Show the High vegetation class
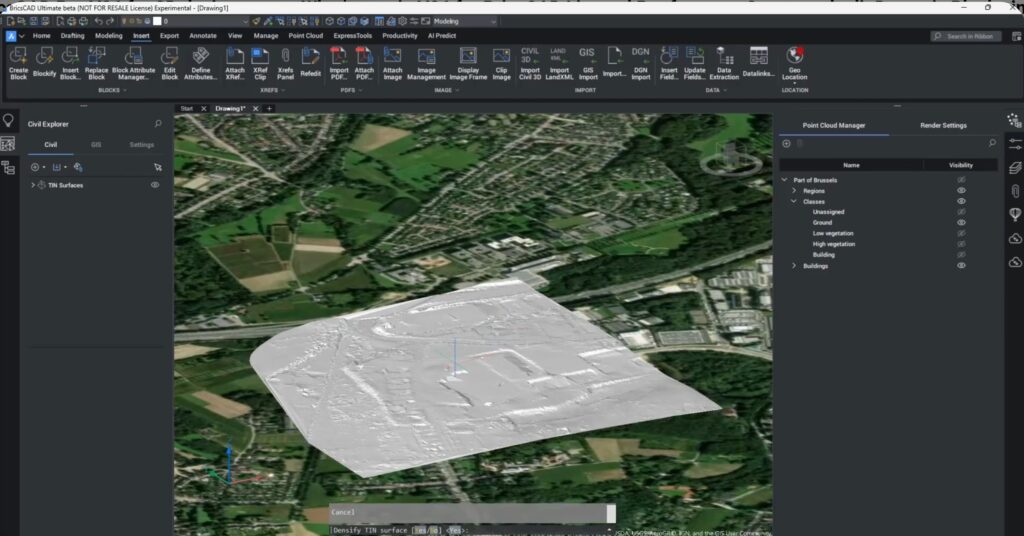Image resolution: width=1024 pixels, height=536 pixels. click(961, 244)
